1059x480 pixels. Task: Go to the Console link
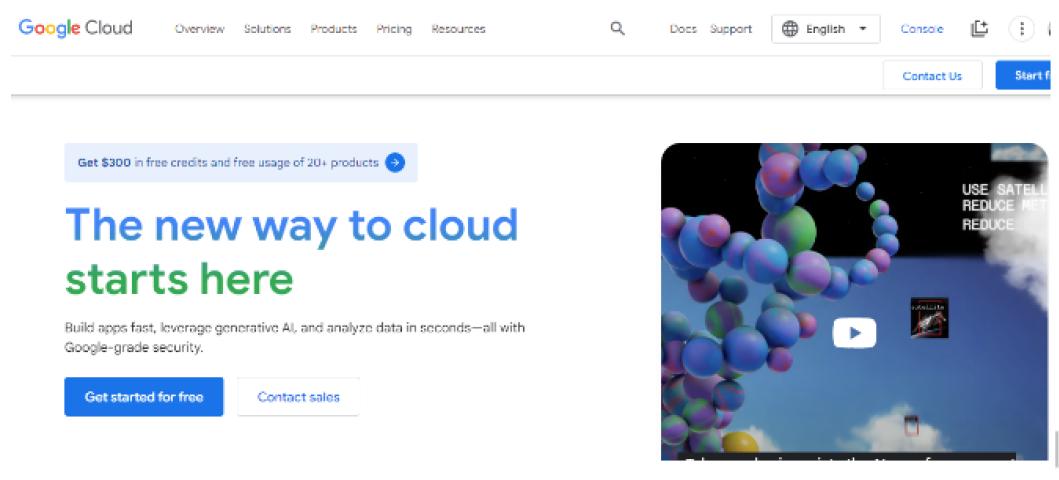[x=921, y=29]
